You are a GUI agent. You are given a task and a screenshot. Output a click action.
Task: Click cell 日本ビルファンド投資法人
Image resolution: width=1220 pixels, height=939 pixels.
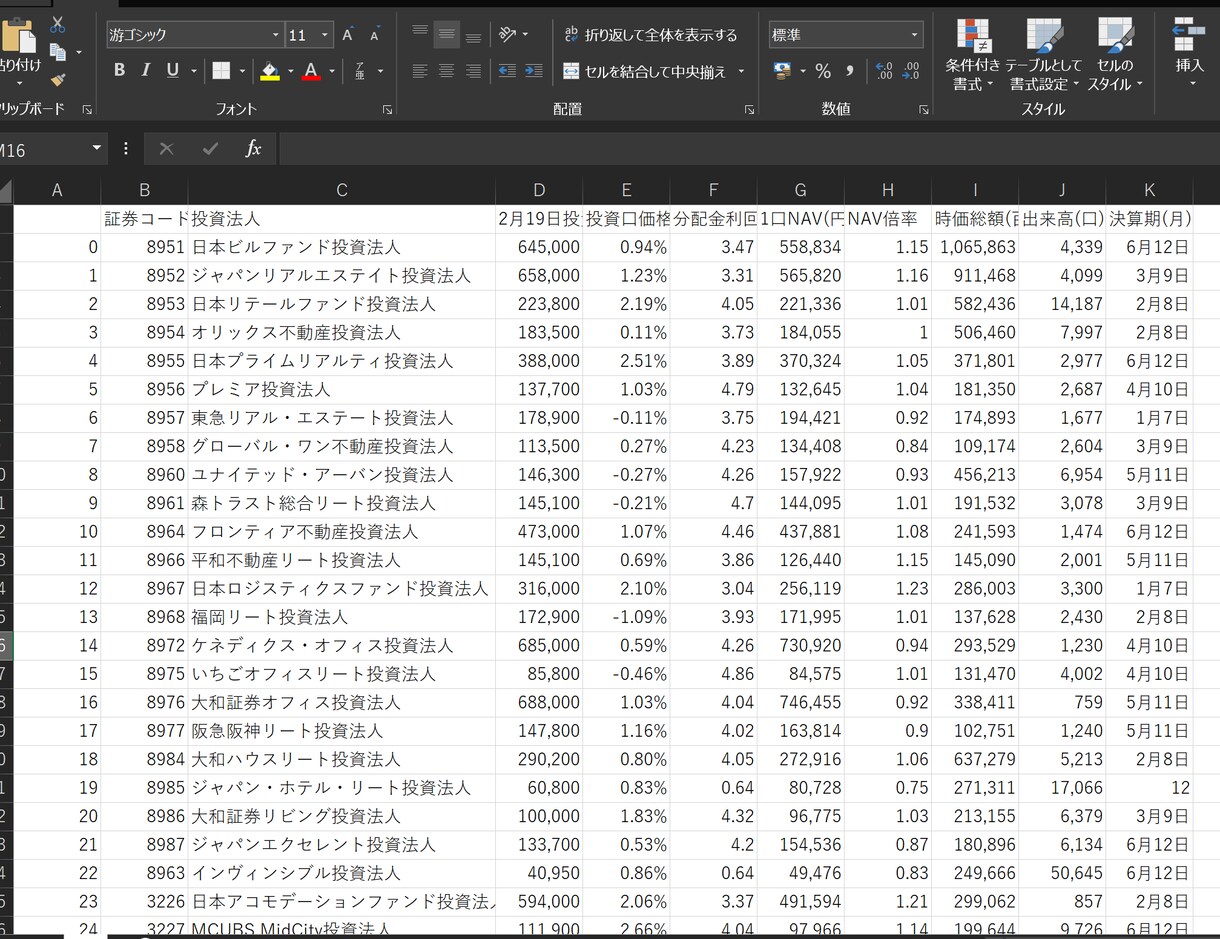[342, 247]
